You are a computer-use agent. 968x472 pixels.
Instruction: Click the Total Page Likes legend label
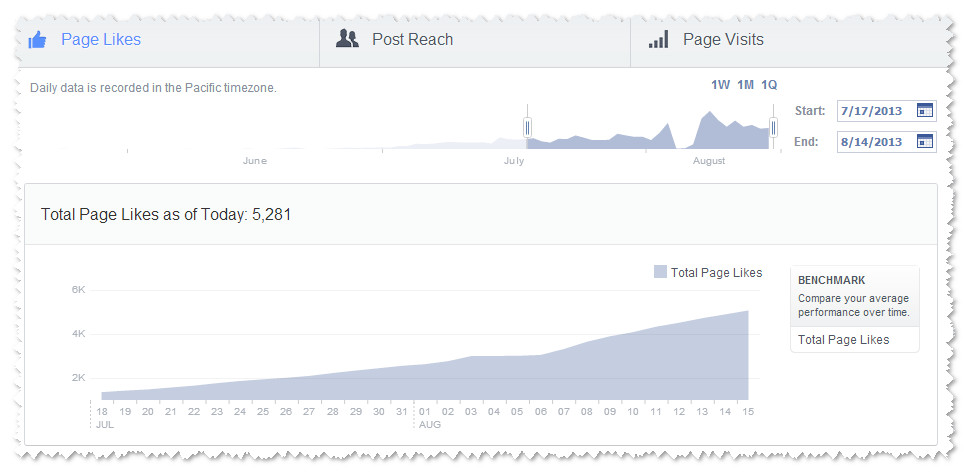(717, 273)
